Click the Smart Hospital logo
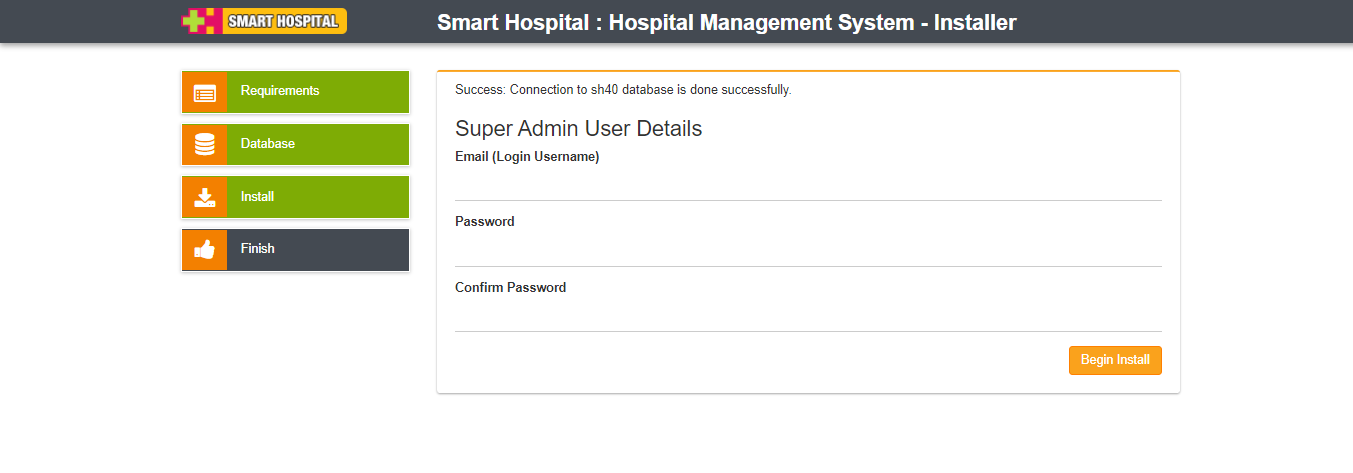Screen dimensions: 1353x473 pos(264,21)
